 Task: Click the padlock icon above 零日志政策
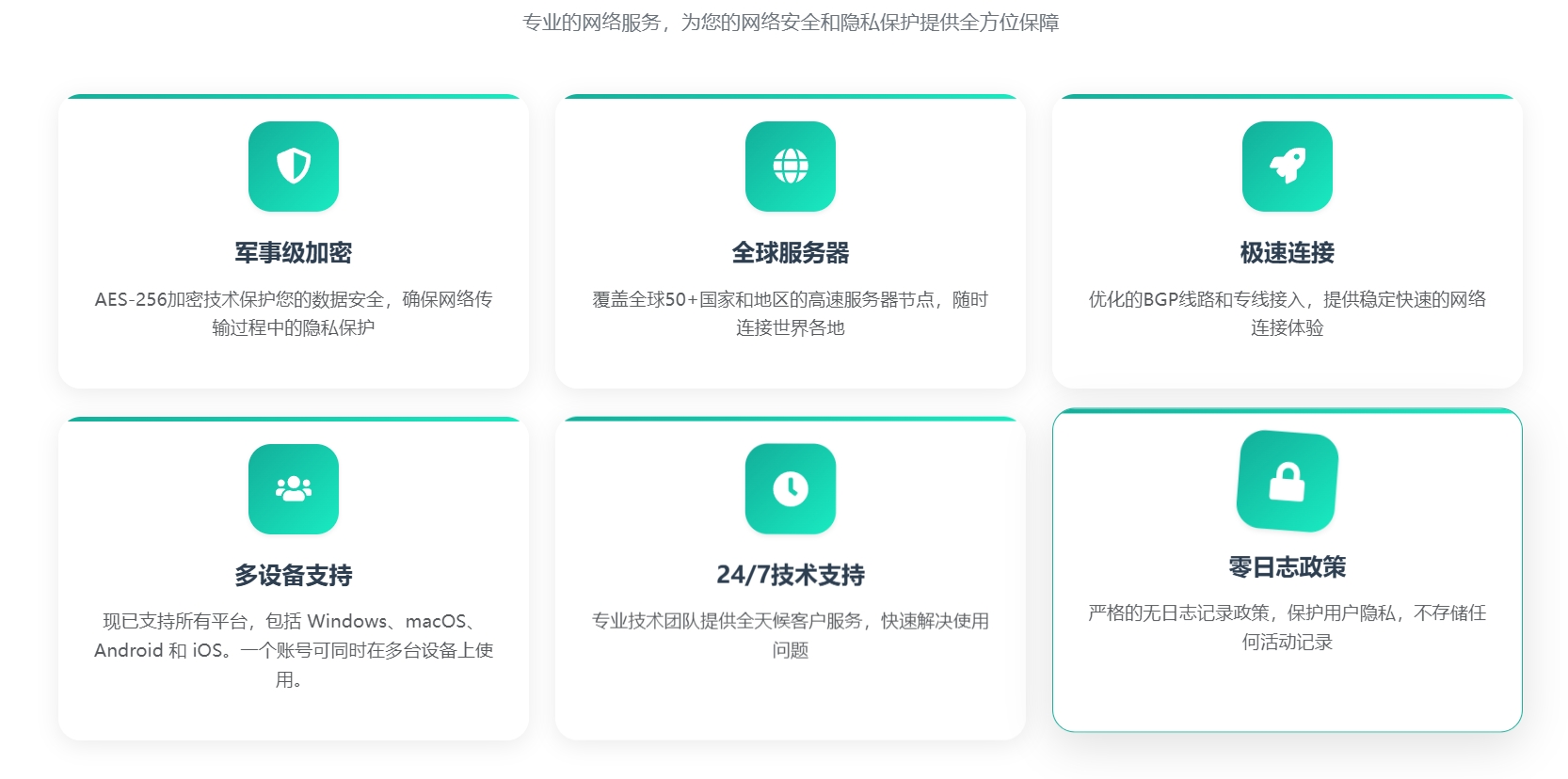coord(1287,482)
